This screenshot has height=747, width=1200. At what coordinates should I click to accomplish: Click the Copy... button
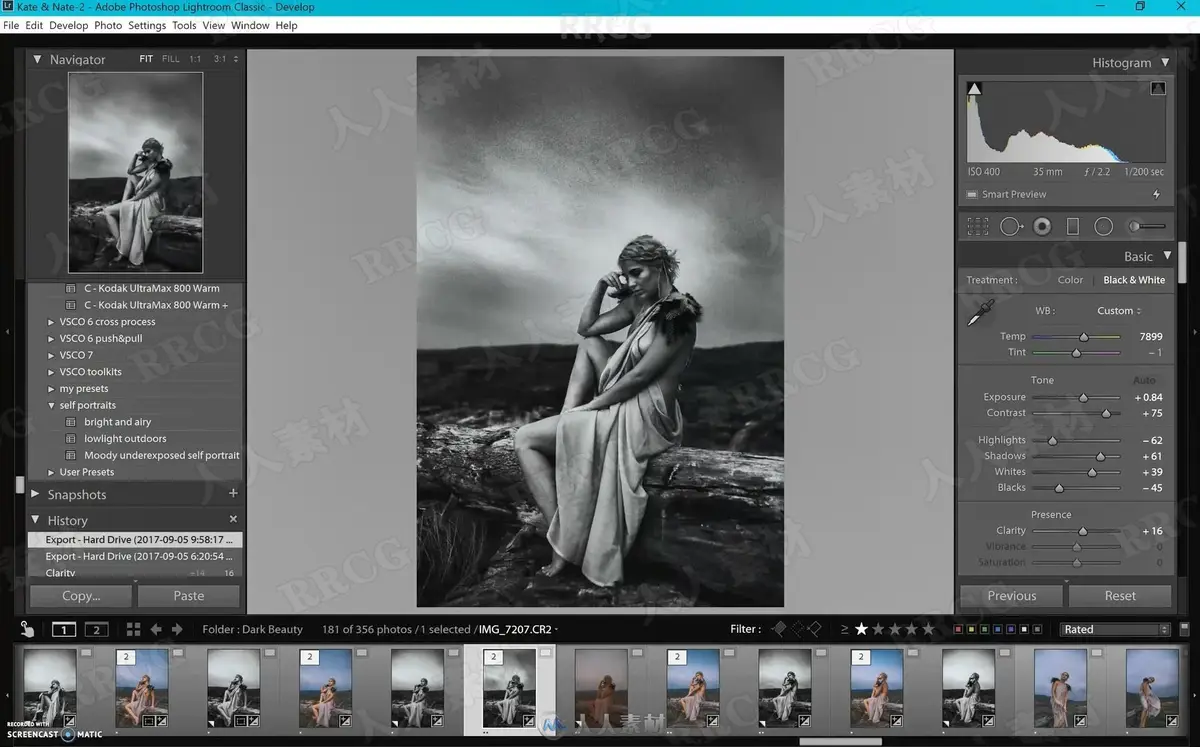click(81, 596)
